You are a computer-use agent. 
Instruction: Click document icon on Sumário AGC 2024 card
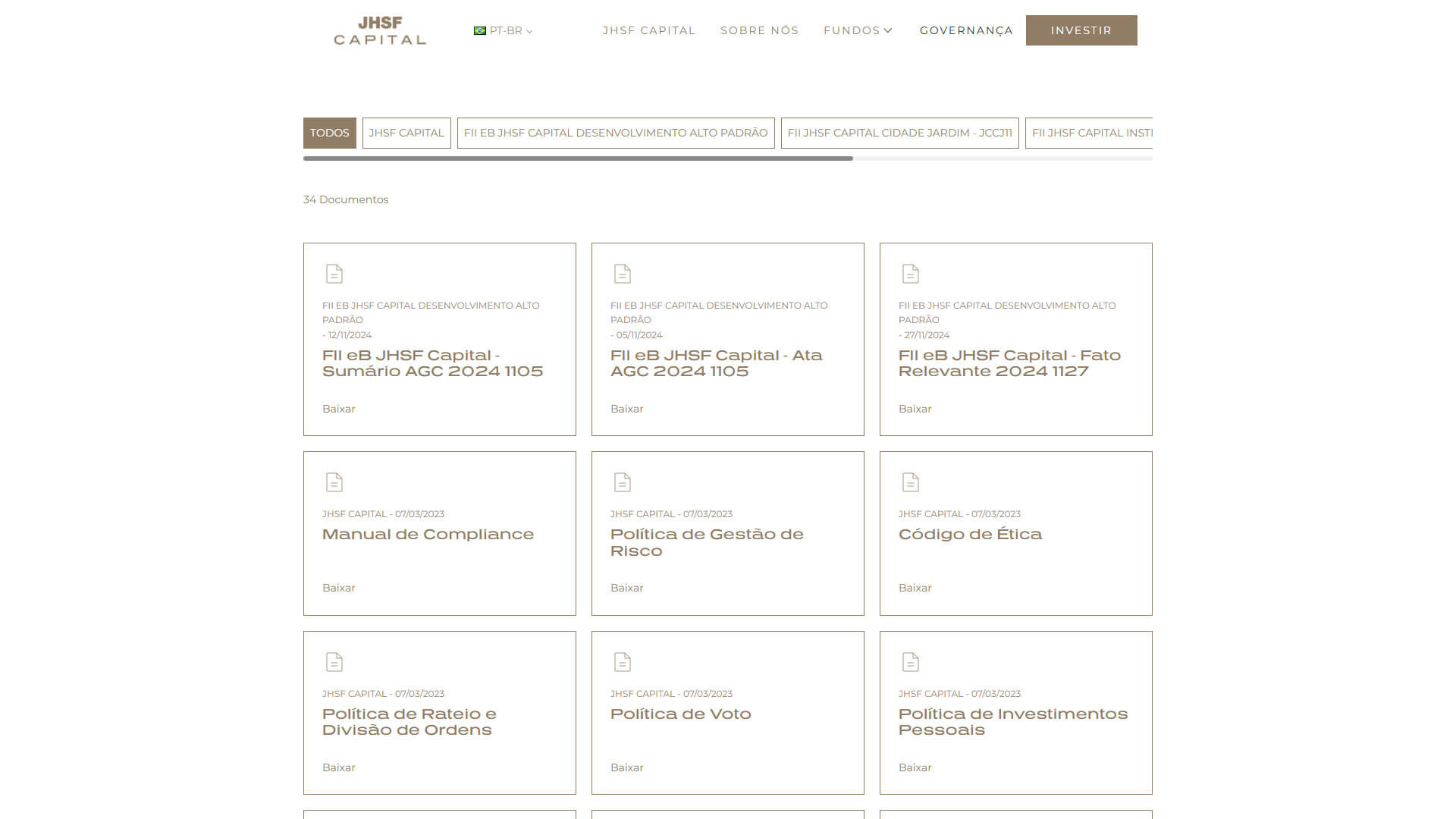click(x=334, y=274)
